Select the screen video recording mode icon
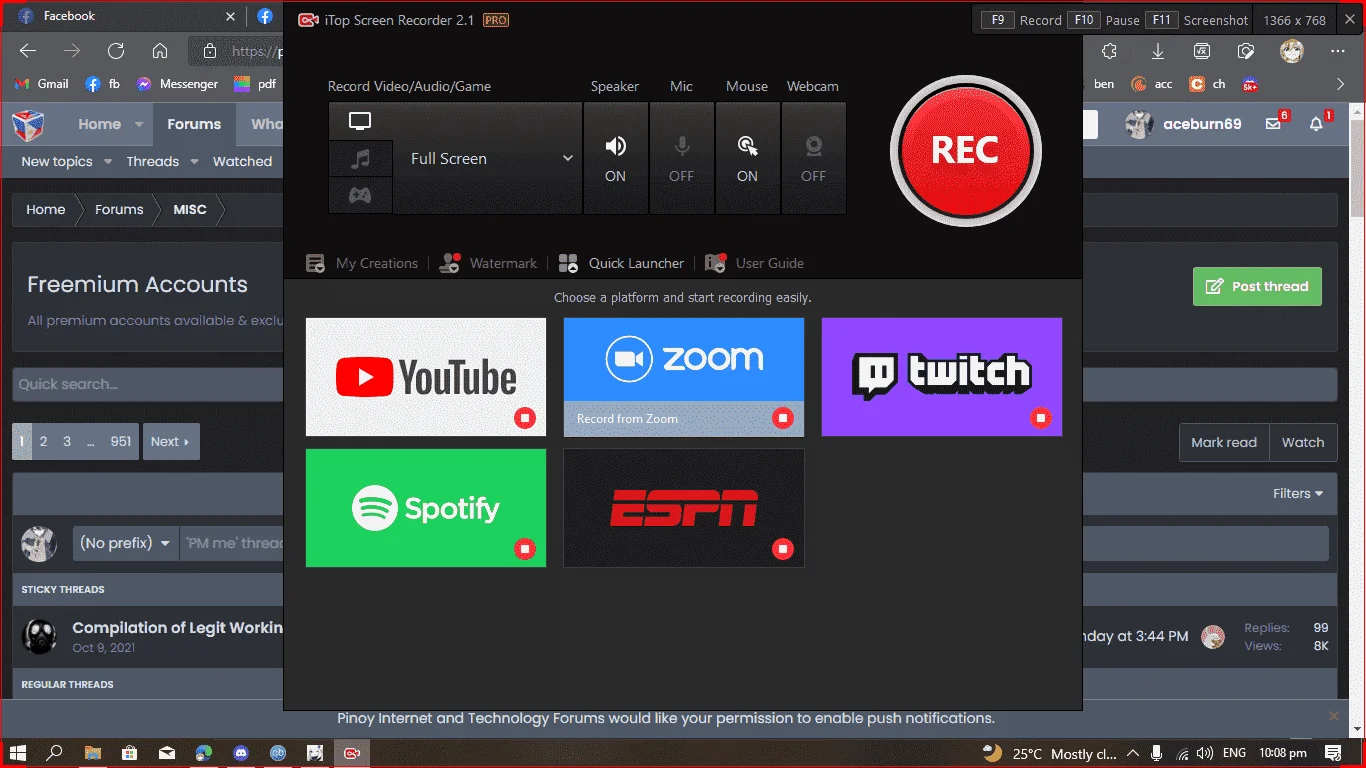Viewport: 1366px width, 768px height. coord(360,122)
